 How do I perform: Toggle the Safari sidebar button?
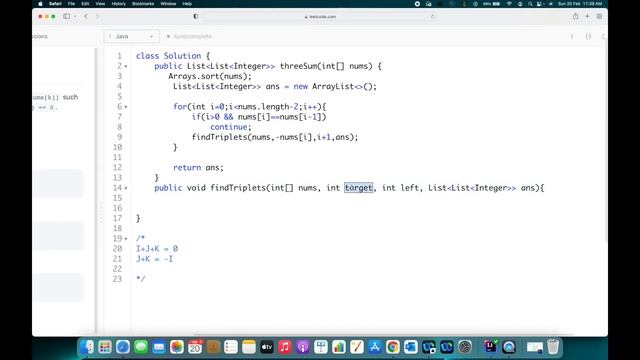point(66,16)
